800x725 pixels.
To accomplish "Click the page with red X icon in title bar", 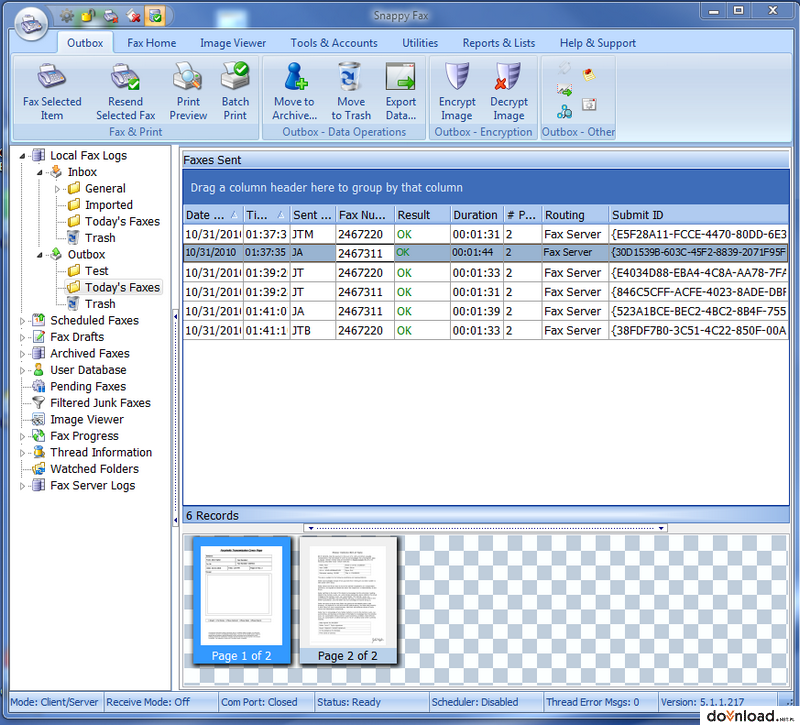I will tap(133, 16).
